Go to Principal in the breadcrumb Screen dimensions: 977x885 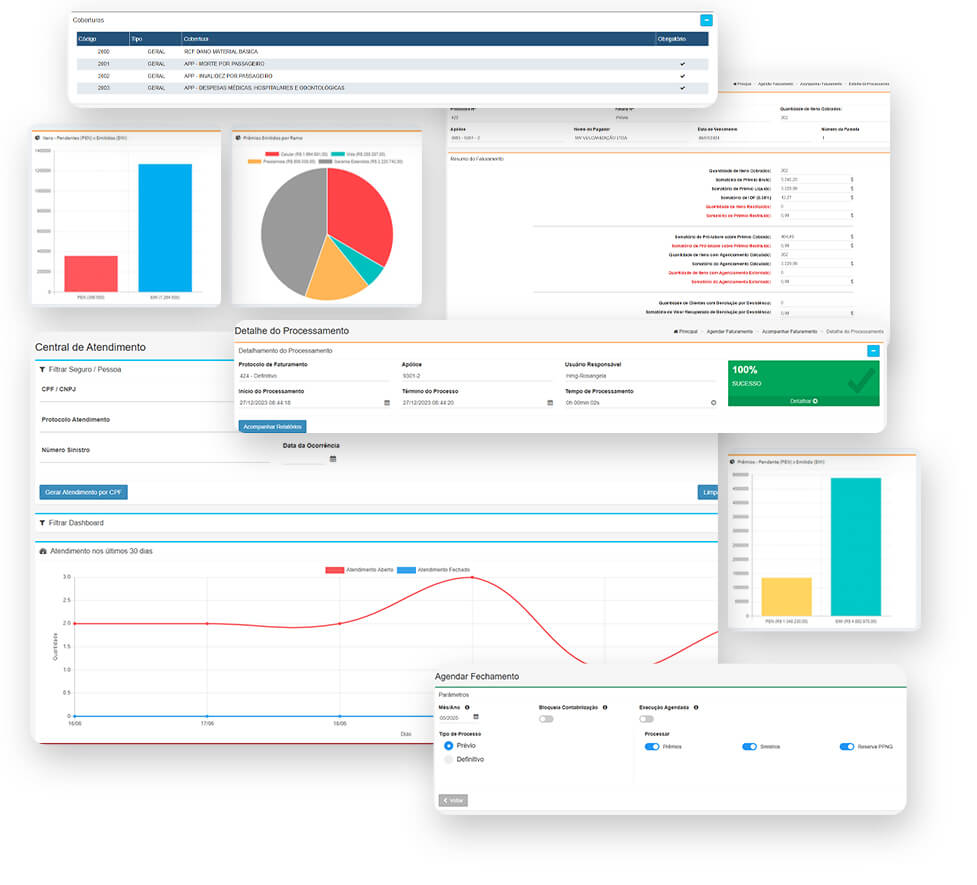coord(684,331)
